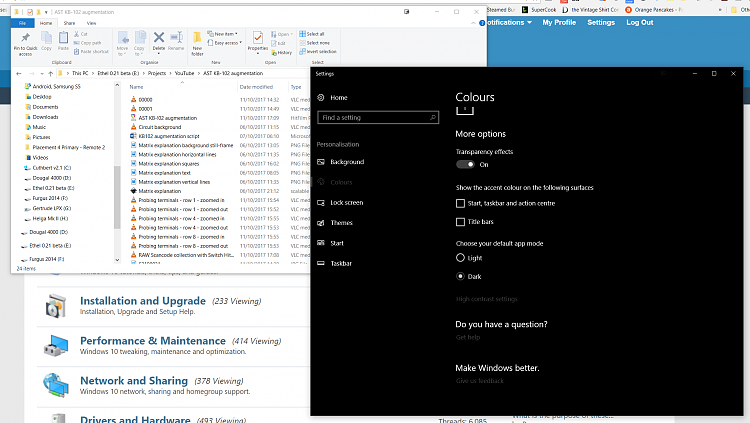The height and width of the screenshot is (423, 750).
Task: Open Performance & Maintenance forum link
Action: pyautogui.click(x=153, y=341)
